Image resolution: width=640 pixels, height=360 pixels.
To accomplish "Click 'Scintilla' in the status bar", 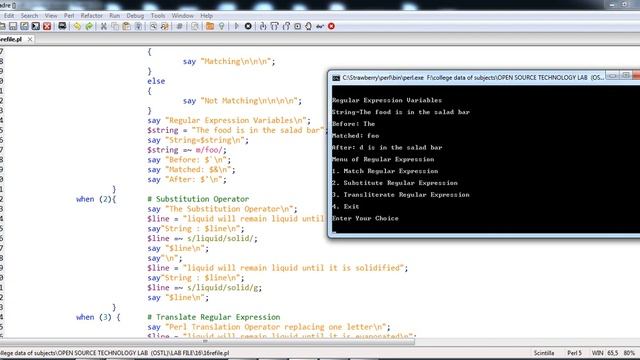I will point(544,353).
